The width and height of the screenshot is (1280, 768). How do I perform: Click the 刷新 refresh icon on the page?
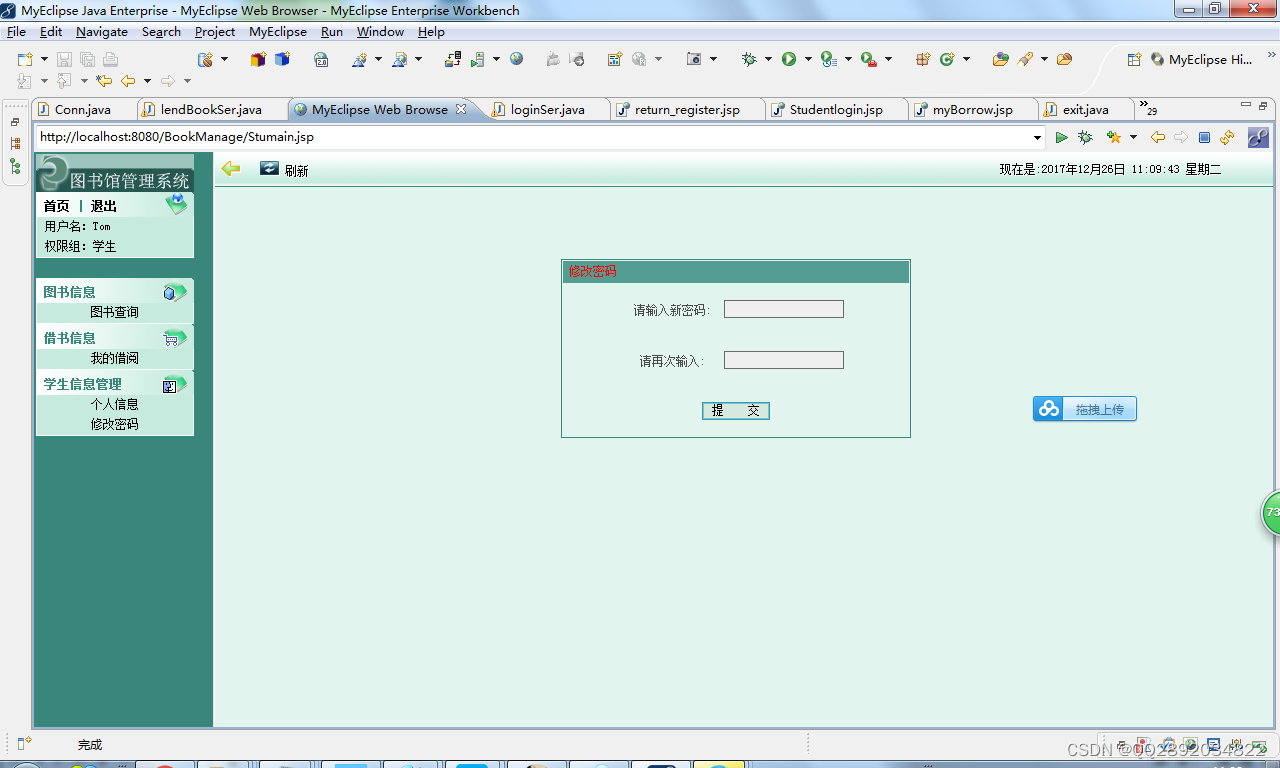coord(269,169)
